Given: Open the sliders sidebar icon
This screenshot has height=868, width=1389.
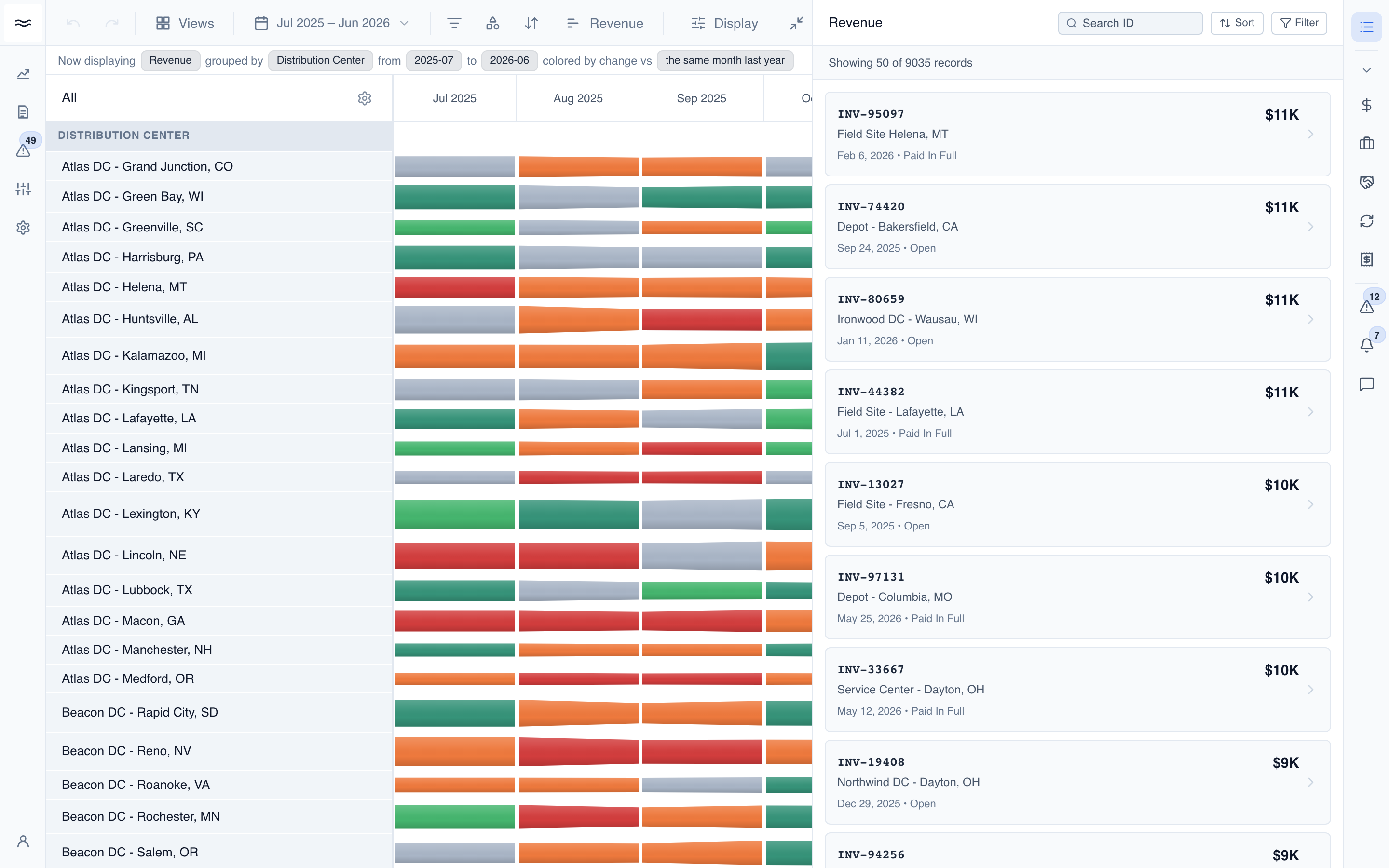Looking at the screenshot, I should click(x=23, y=189).
